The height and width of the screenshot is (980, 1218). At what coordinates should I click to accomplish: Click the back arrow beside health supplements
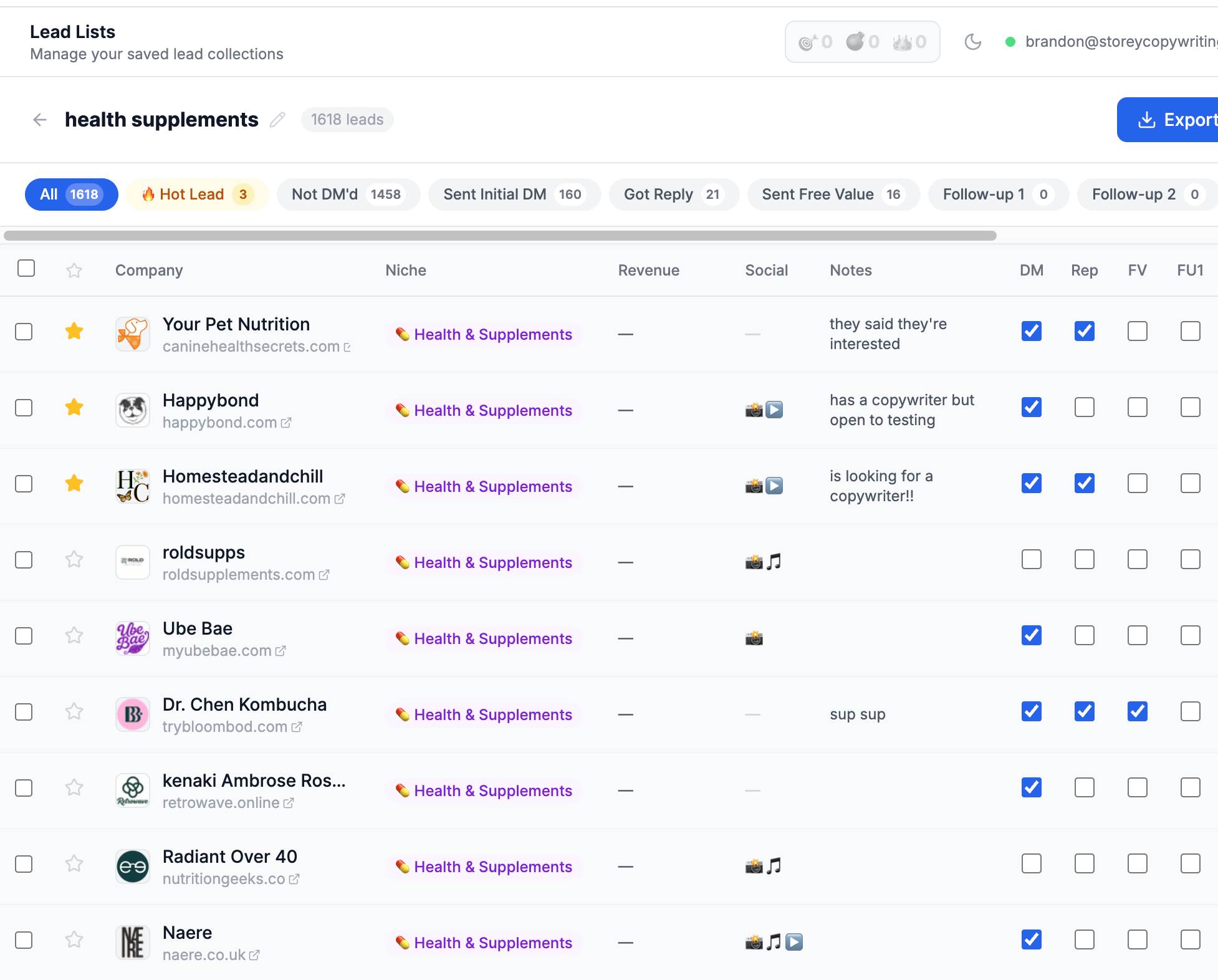40,120
